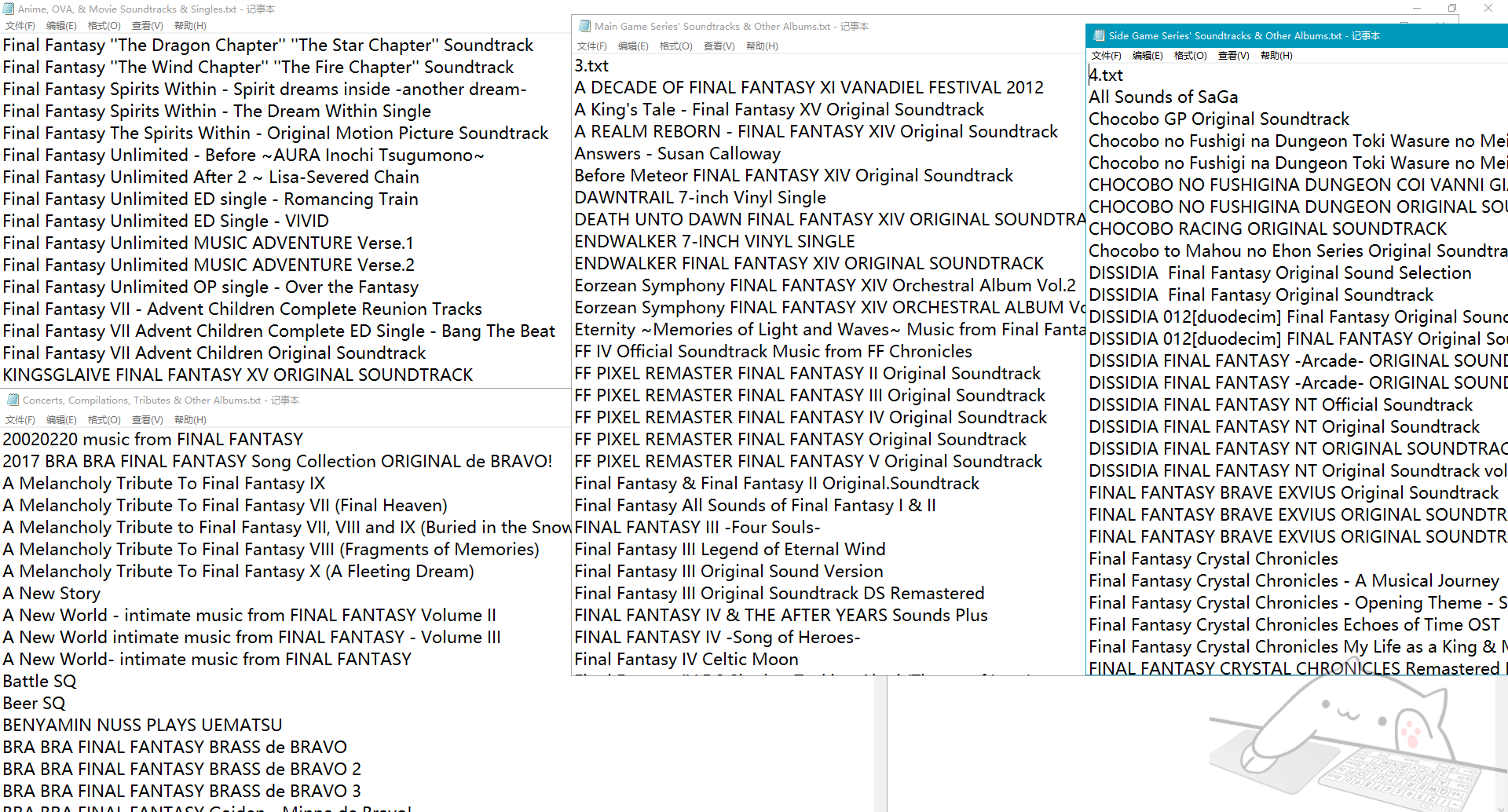Viewport: 1508px width, 812px height.
Task: Open 帮助(H) menu in Anime, OVA window
Action: [x=190, y=26]
